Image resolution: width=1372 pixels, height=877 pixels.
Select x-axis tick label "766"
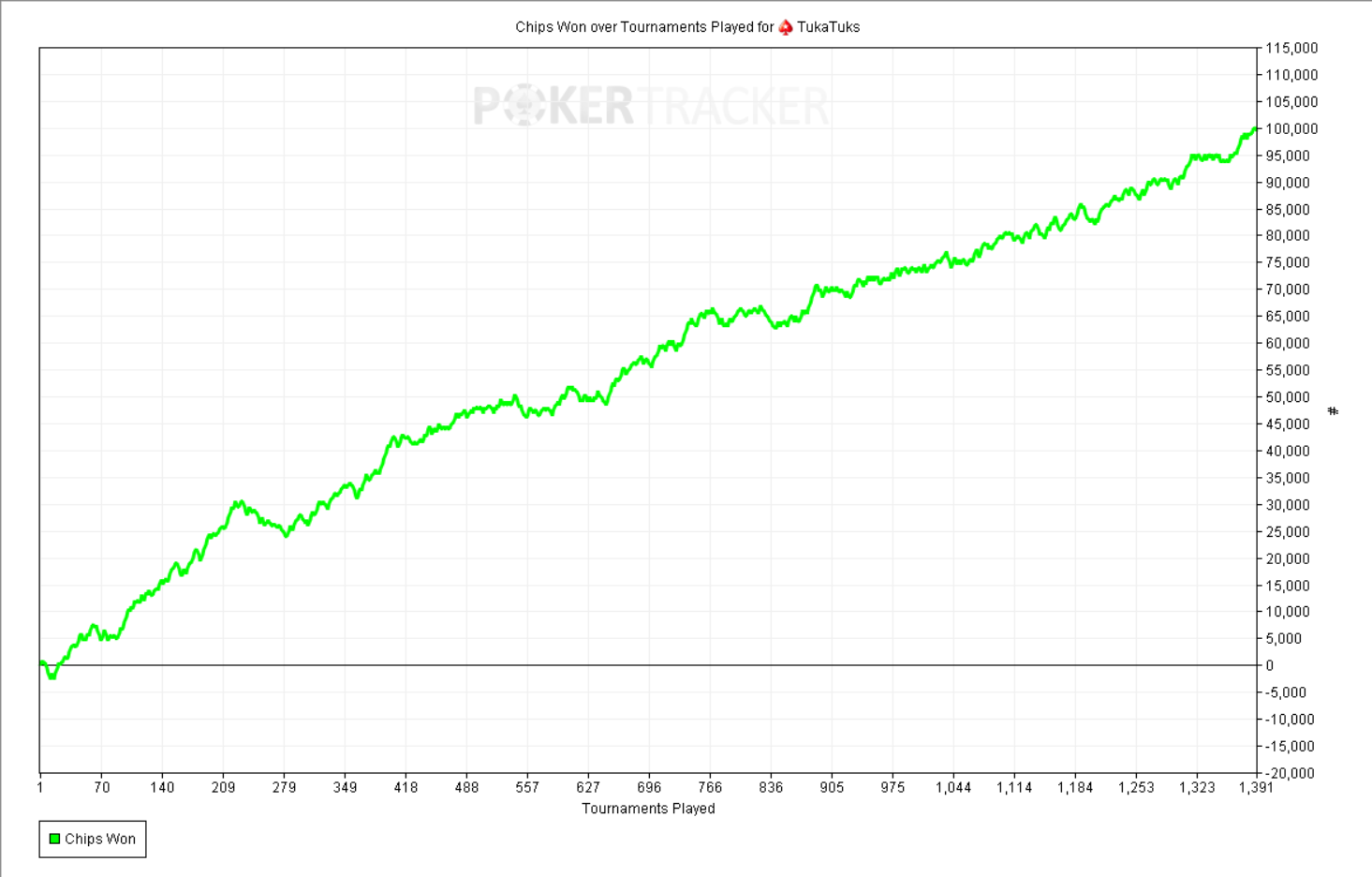tap(710, 787)
